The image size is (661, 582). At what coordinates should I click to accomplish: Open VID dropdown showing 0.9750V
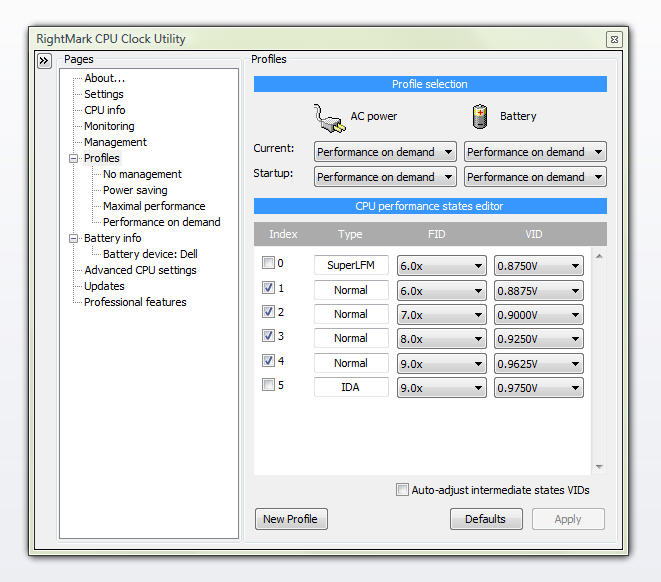539,388
